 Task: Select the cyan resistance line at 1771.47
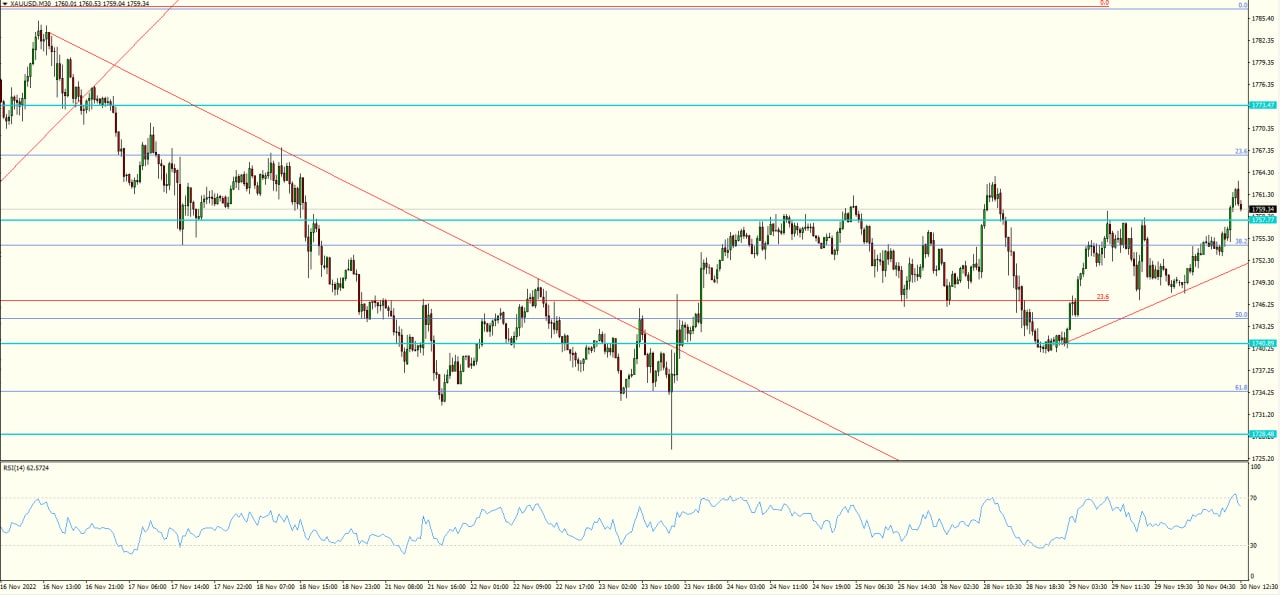click(600, 104)
